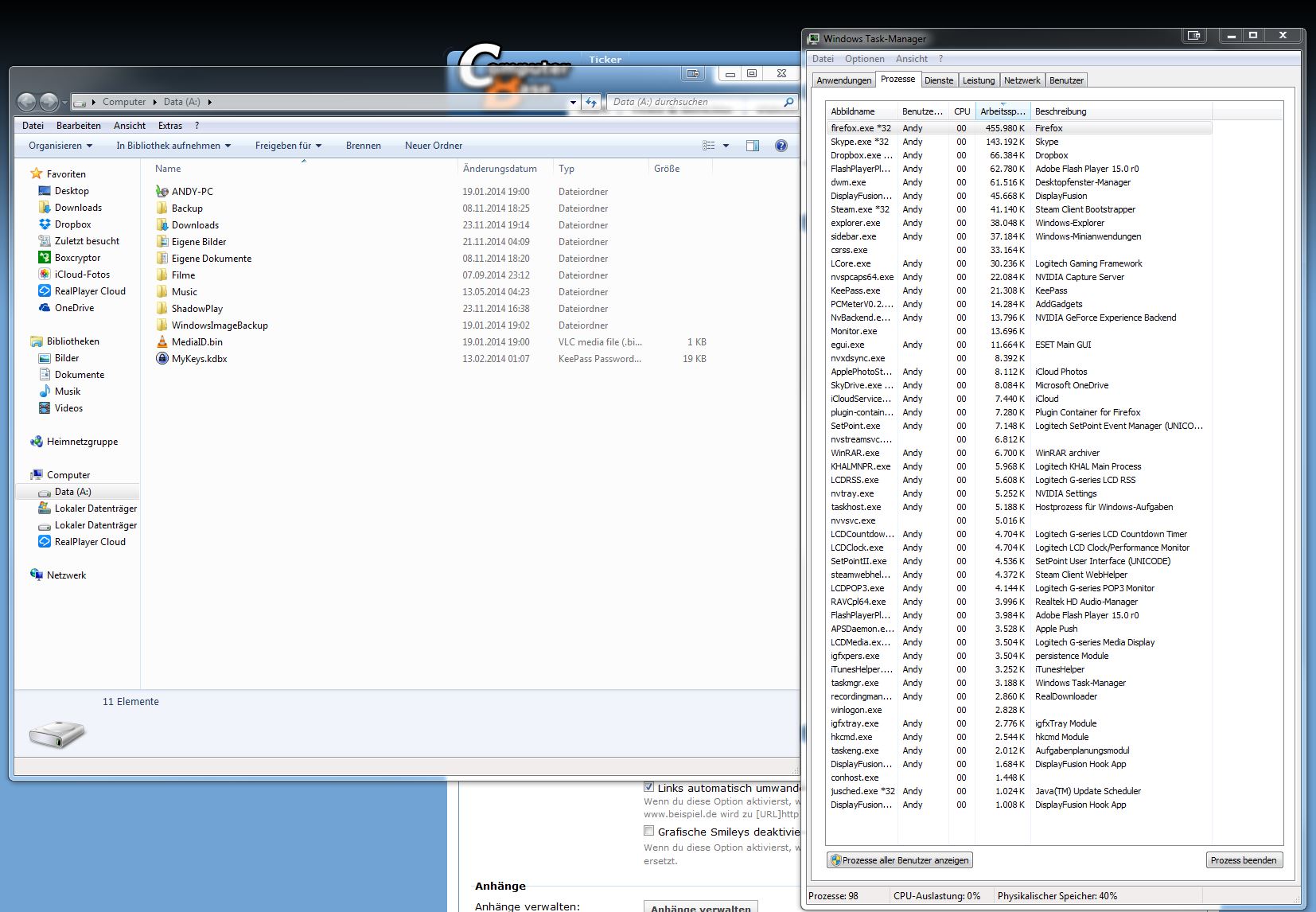Sort processes by Arbeitsspeicher column
Viewport: 1316px width, 912px height.
(1003, 111)
